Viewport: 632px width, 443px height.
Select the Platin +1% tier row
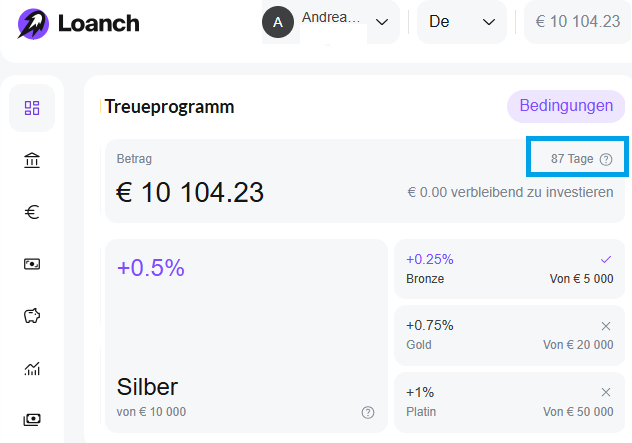(509, 402)
